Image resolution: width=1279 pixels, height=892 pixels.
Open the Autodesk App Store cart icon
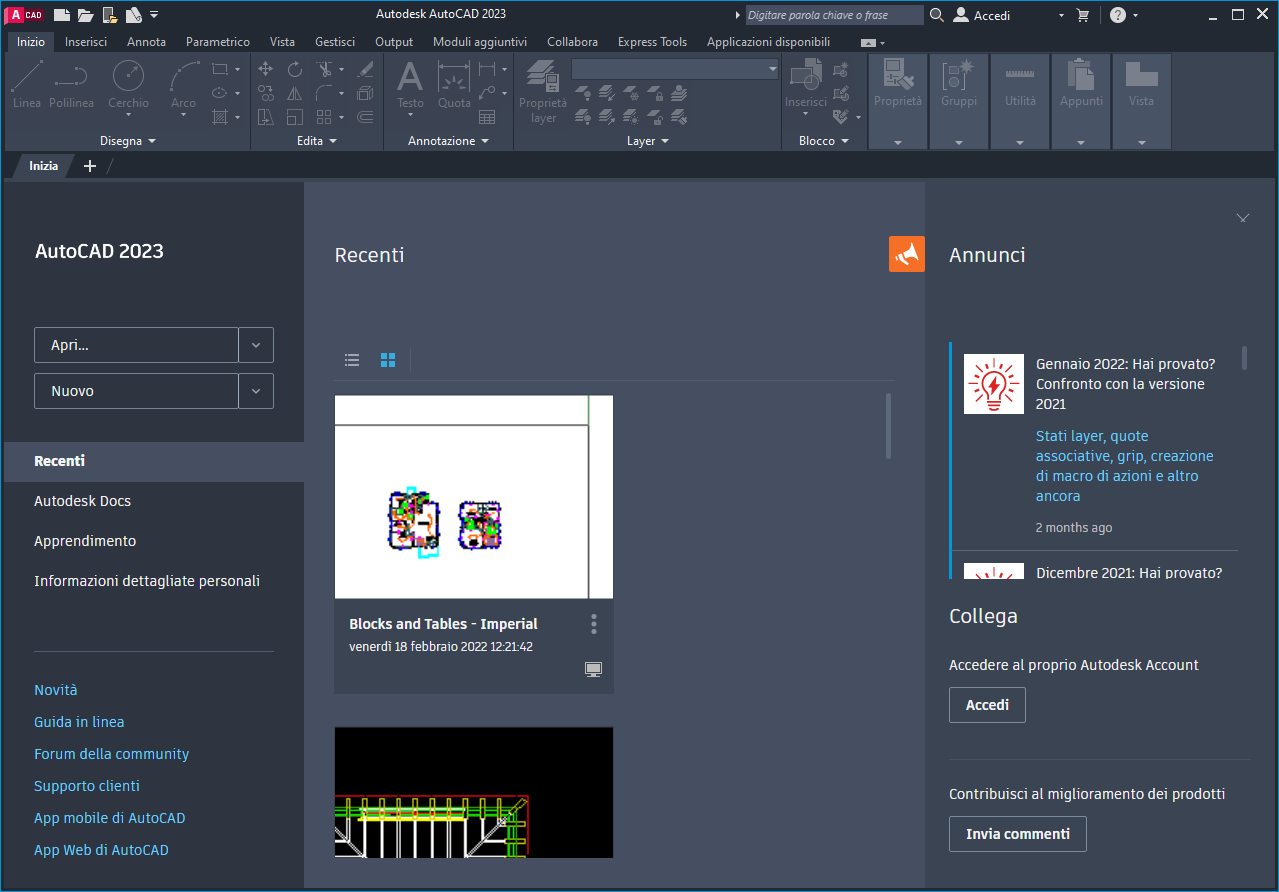(1083, 15)
